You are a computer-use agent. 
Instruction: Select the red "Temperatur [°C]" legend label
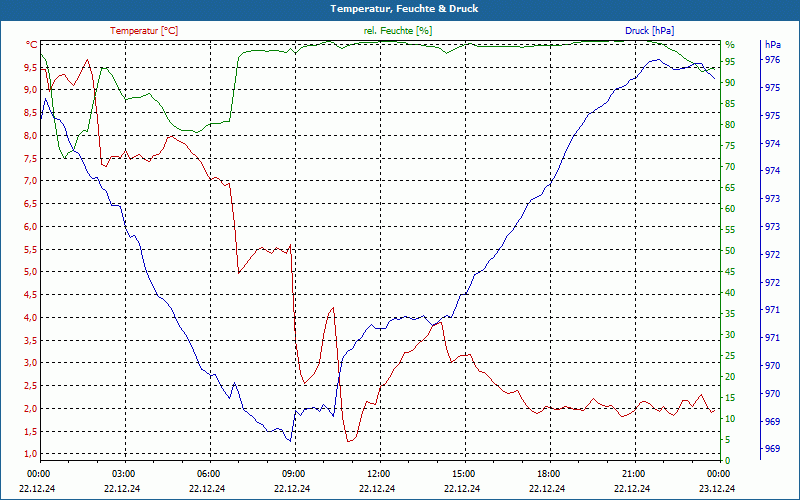(144, 31)
